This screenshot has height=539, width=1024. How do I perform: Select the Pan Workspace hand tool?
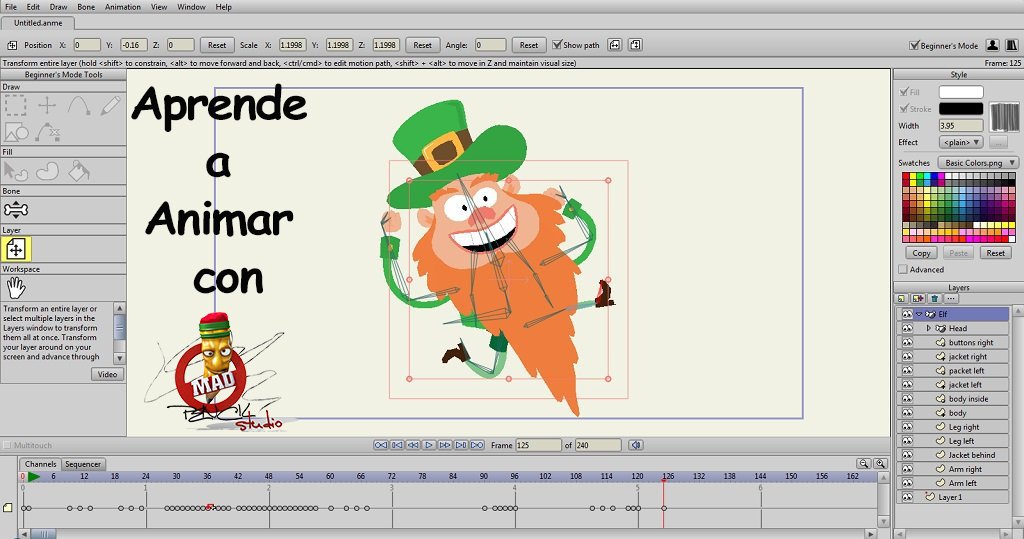click(16, 287)
